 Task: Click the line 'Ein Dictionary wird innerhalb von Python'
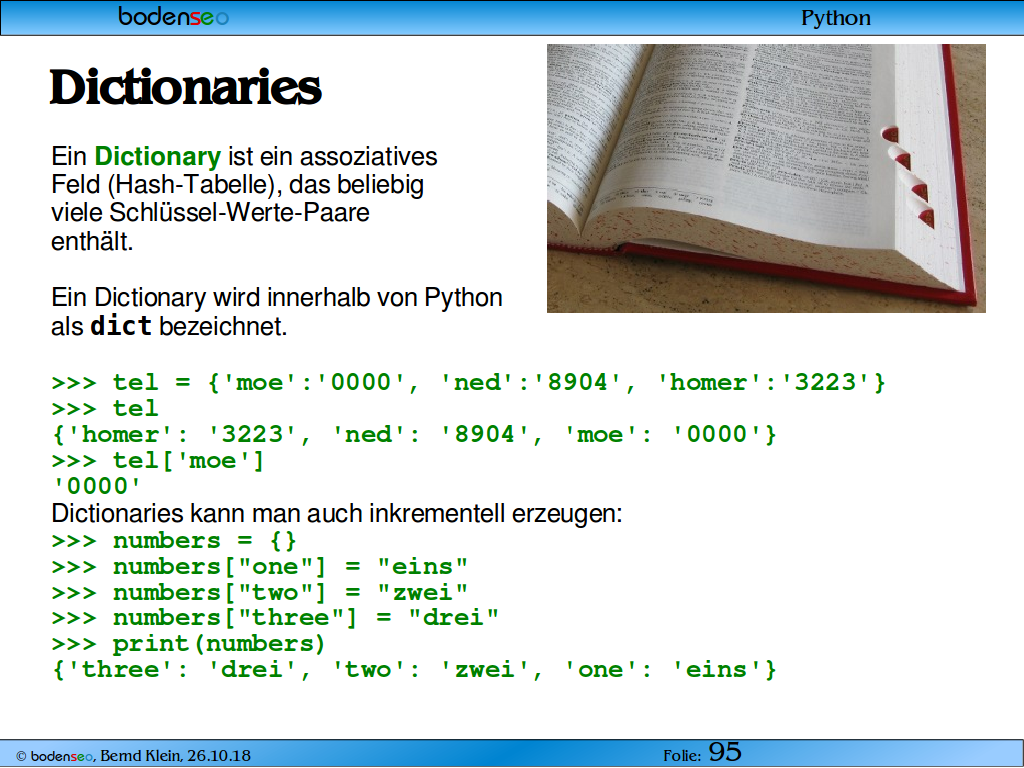(x=277, y=298)
